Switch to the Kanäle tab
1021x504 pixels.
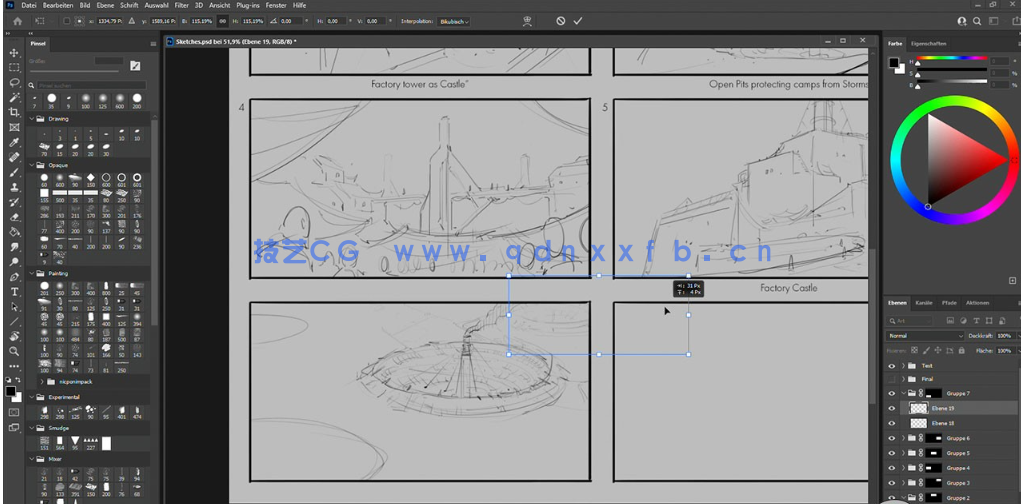[x=924, y=302]
